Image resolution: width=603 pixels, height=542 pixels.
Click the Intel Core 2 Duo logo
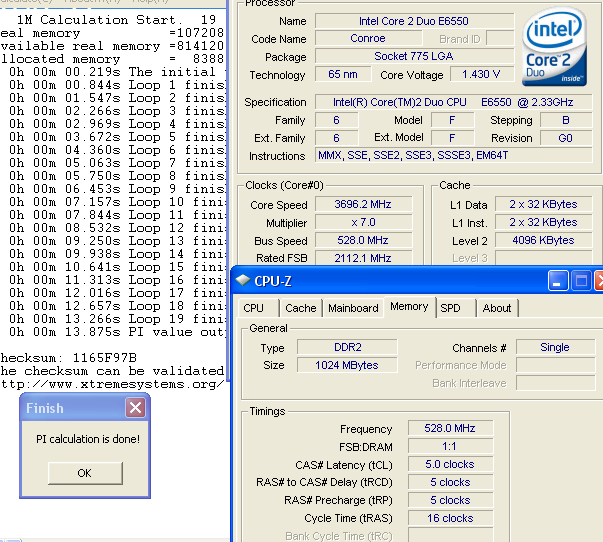(x=554, y=47)
